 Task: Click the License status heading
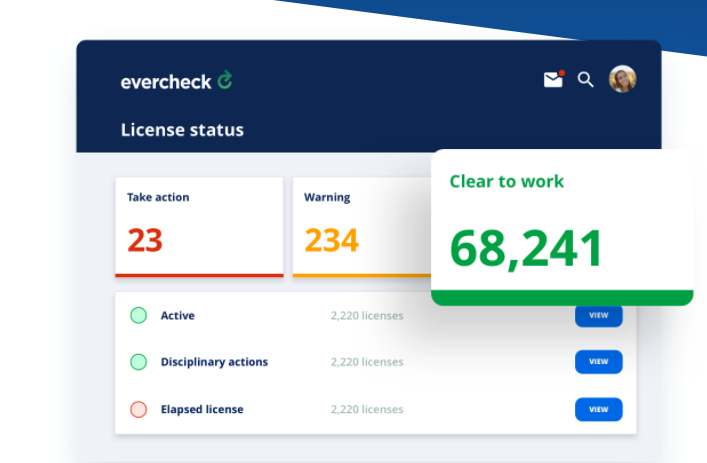[182, 130]
